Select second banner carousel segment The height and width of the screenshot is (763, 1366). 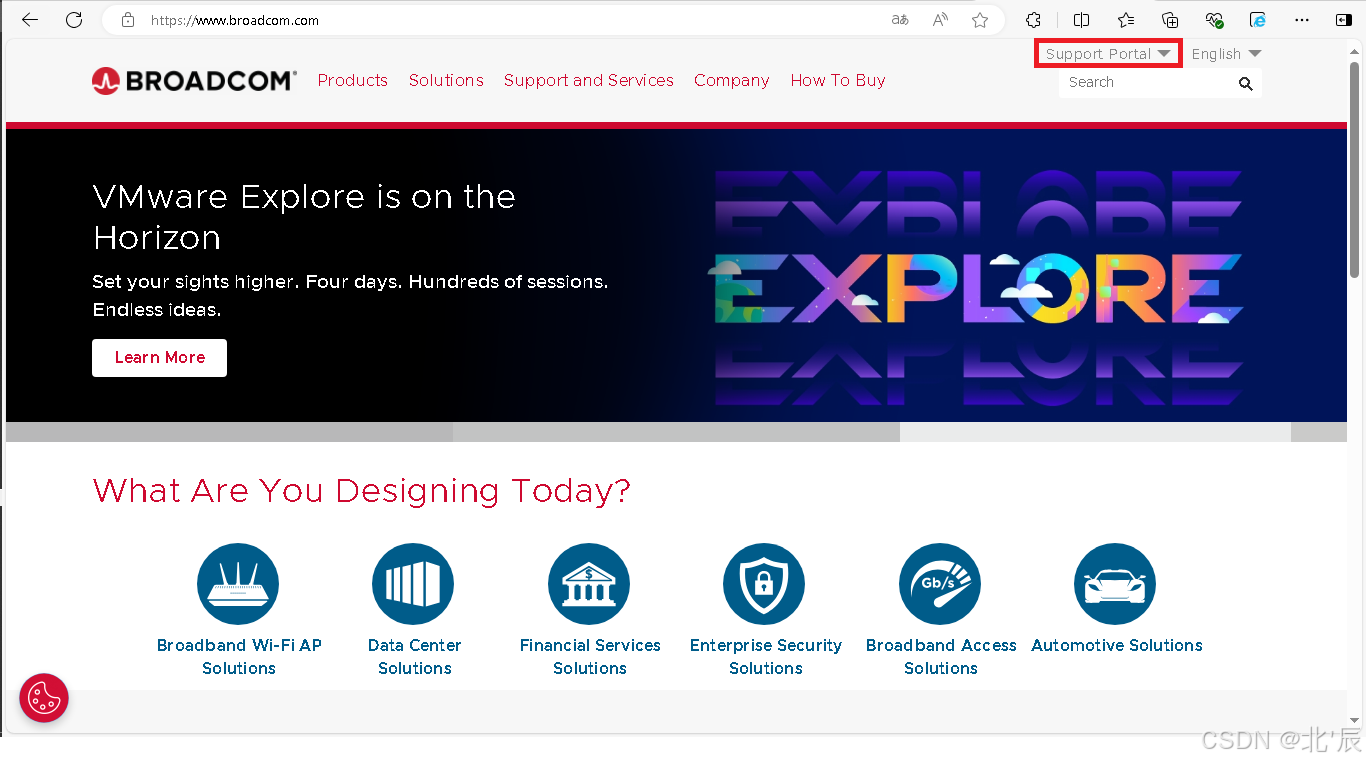point(676,432)
